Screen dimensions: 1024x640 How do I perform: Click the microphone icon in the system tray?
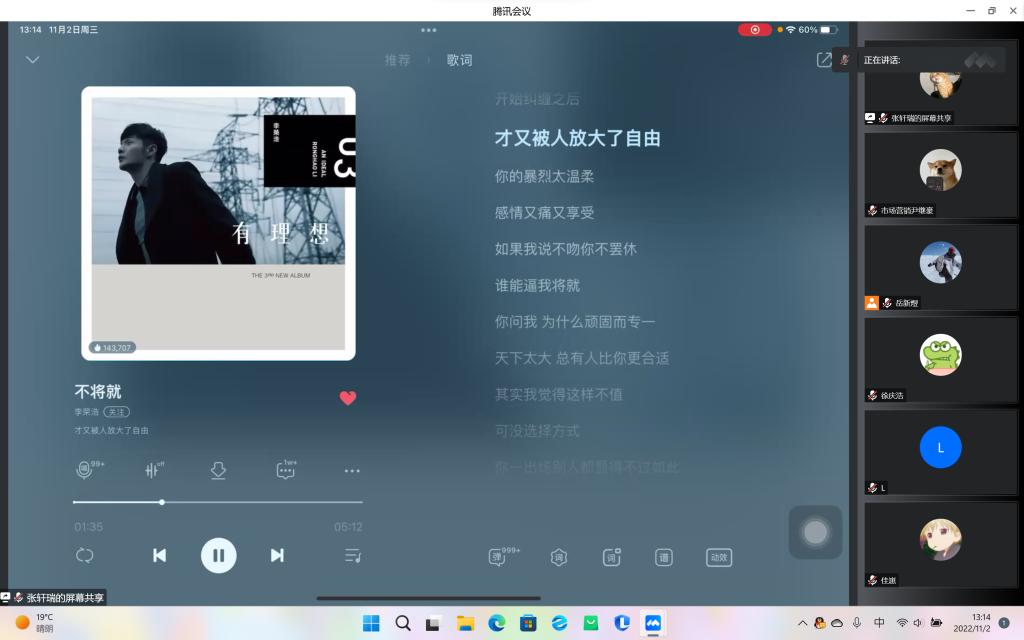857,623
